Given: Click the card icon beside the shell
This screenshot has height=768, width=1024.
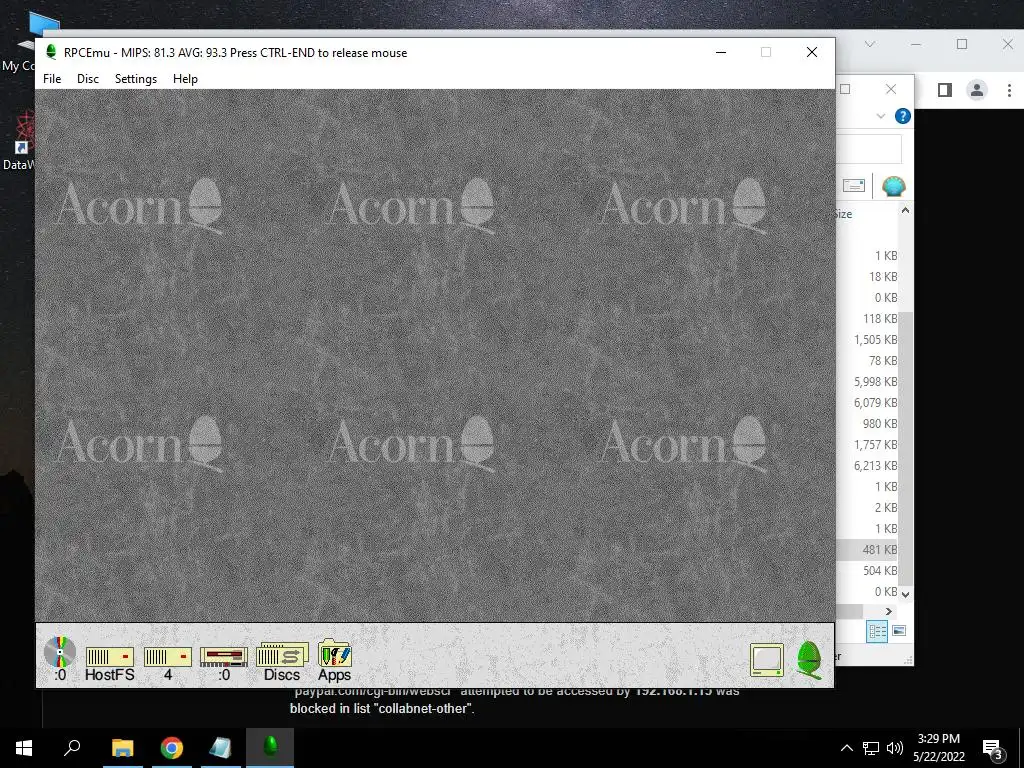Looking at the screenshot, I should 854,186.
